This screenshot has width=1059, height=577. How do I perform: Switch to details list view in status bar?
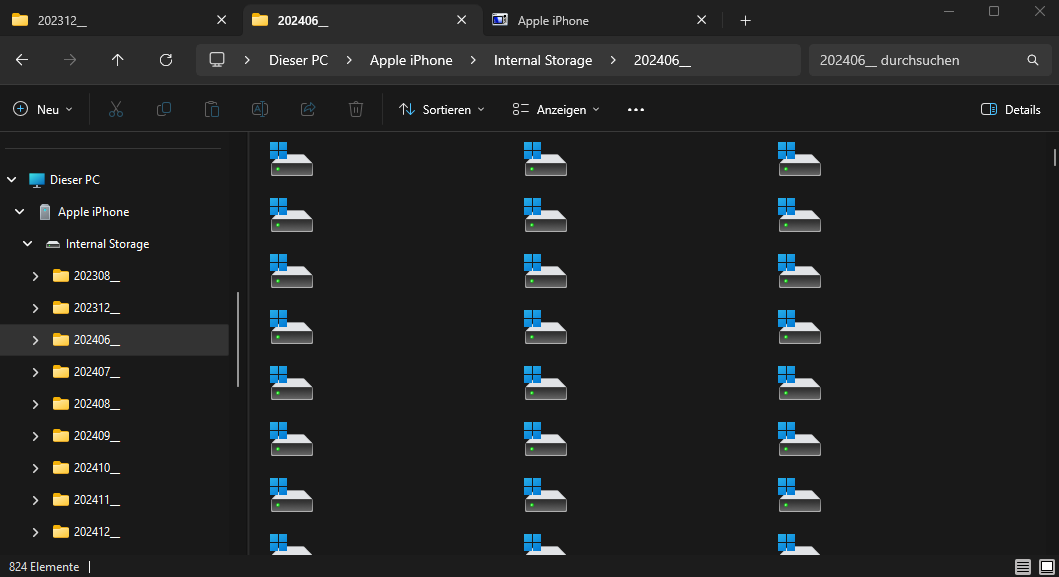[x=1023, y=567]
